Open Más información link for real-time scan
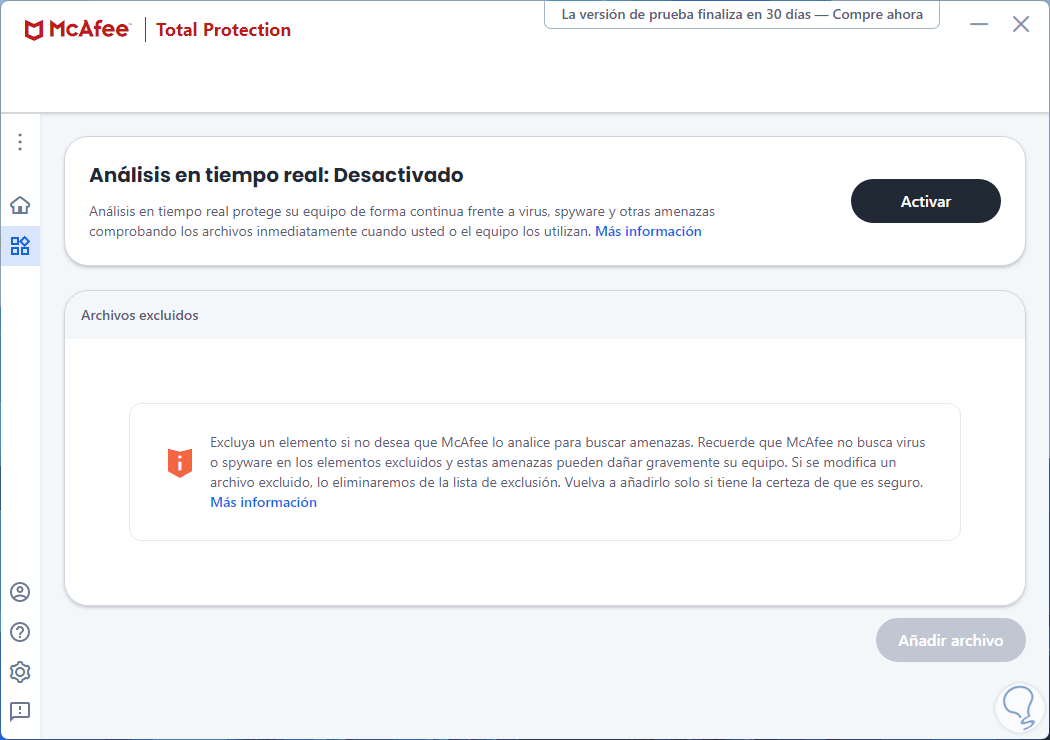 (648, 232)
